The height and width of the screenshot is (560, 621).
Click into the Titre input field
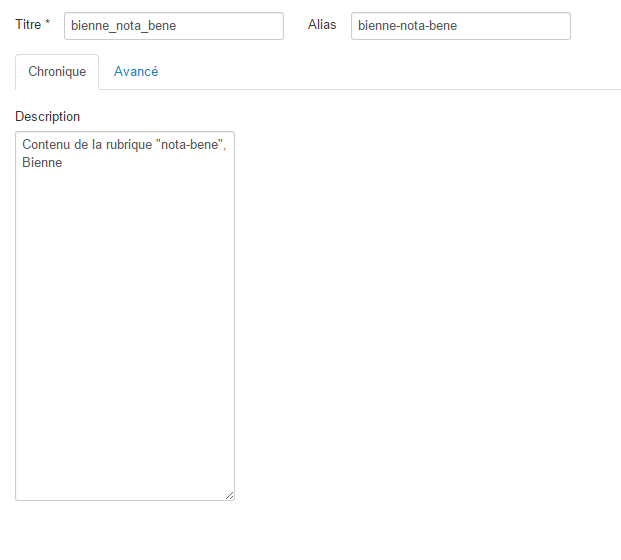click(173, 26)
